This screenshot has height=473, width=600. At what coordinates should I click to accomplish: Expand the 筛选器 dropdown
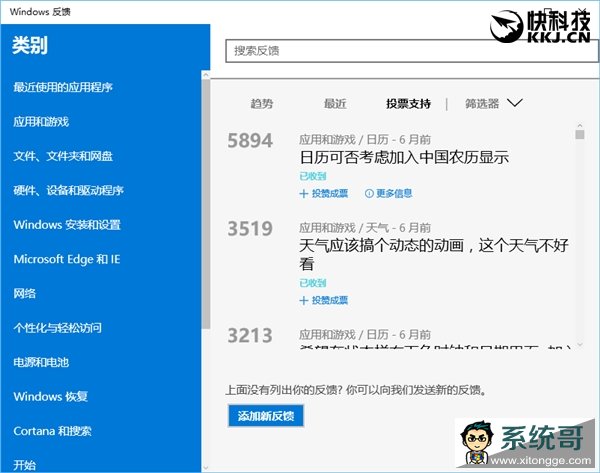pyautogui.click(x=494, y=103)
